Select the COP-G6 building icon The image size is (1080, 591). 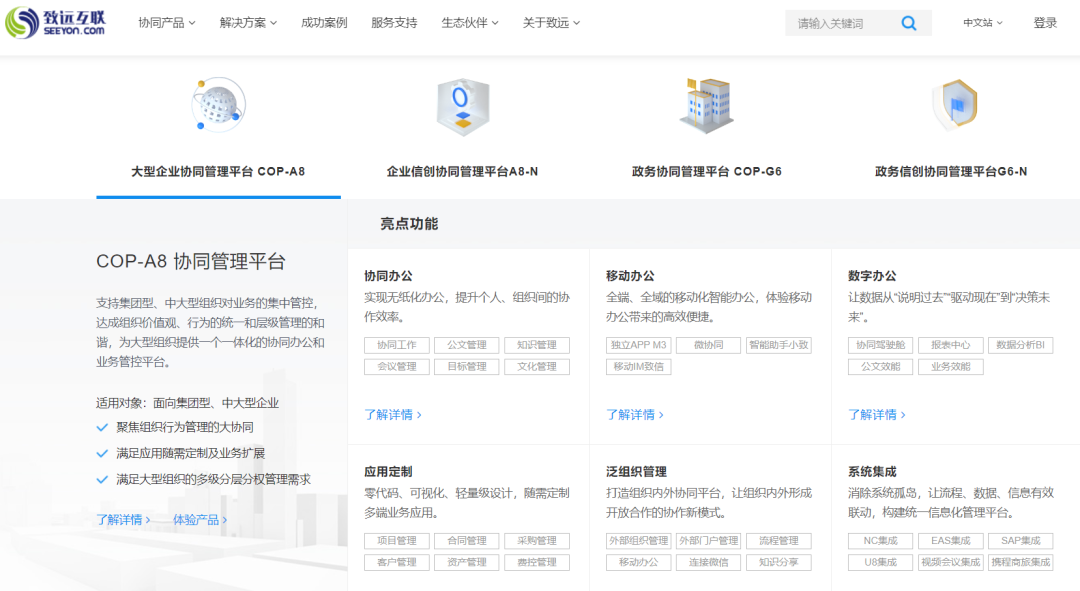707,105
